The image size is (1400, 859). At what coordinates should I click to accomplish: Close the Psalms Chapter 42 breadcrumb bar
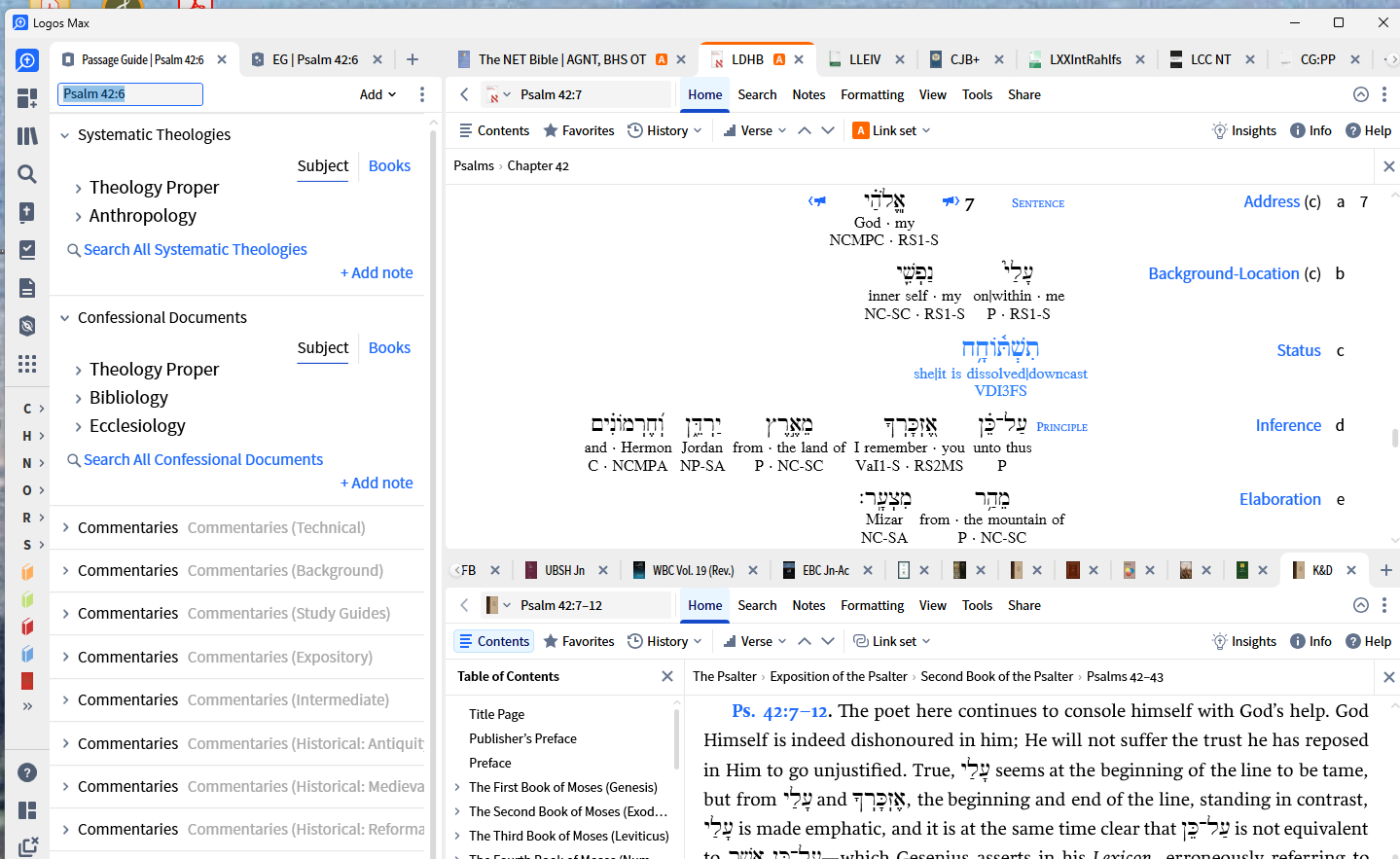[x=1389, y=166]
